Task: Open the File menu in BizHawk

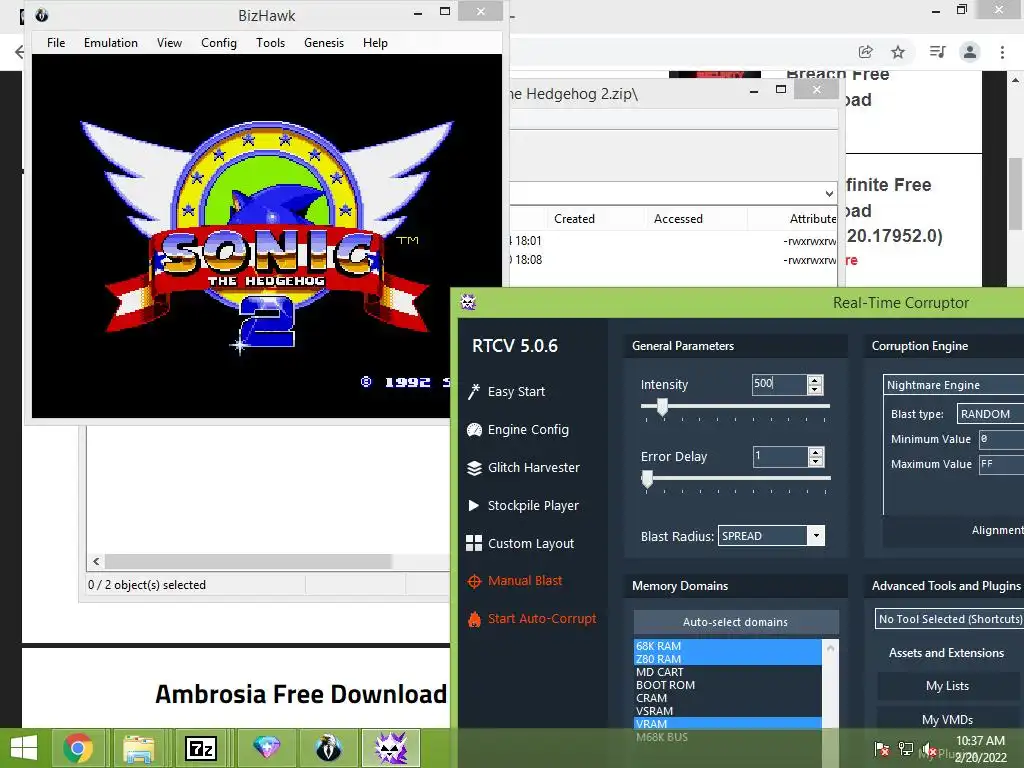Action: tap(56, 42)
